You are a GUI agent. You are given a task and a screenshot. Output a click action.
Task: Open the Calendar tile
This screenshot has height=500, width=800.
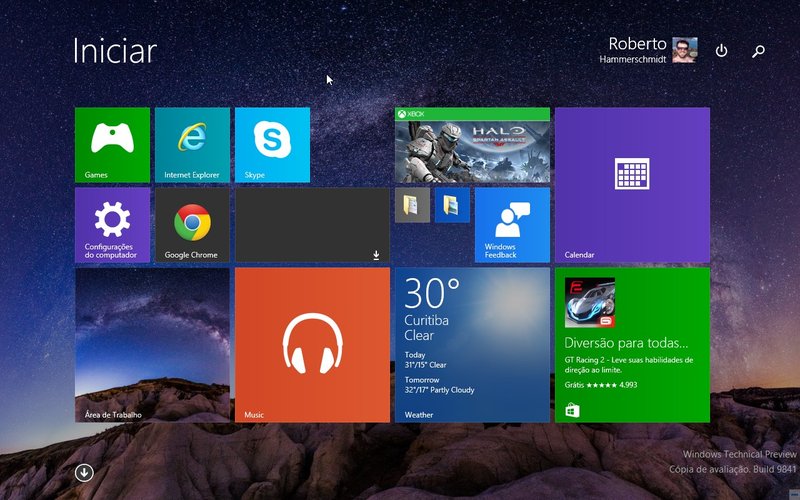pyautogui.click(x=632, y=185)
